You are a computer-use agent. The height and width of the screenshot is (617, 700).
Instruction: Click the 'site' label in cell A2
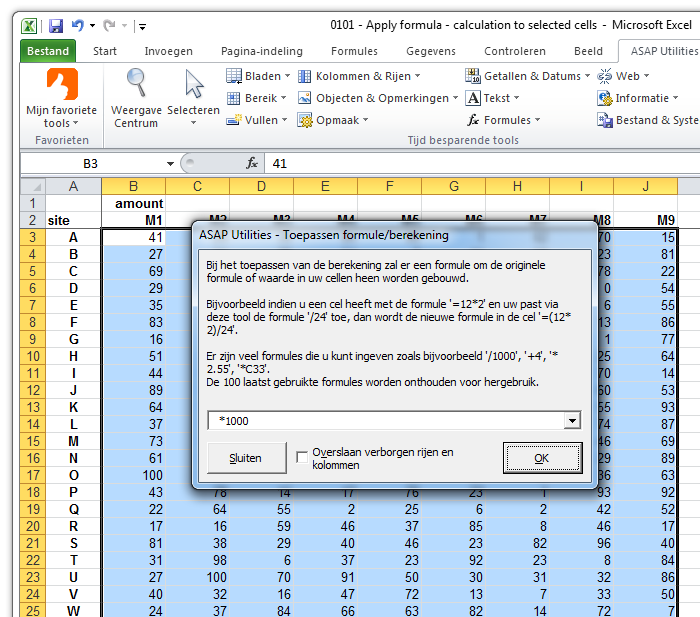(x=73, y=220)
